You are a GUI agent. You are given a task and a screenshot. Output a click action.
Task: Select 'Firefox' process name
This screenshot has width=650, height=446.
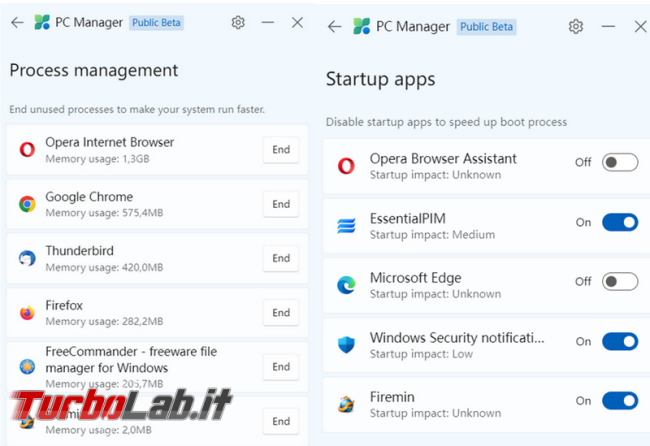pos(64,305)
